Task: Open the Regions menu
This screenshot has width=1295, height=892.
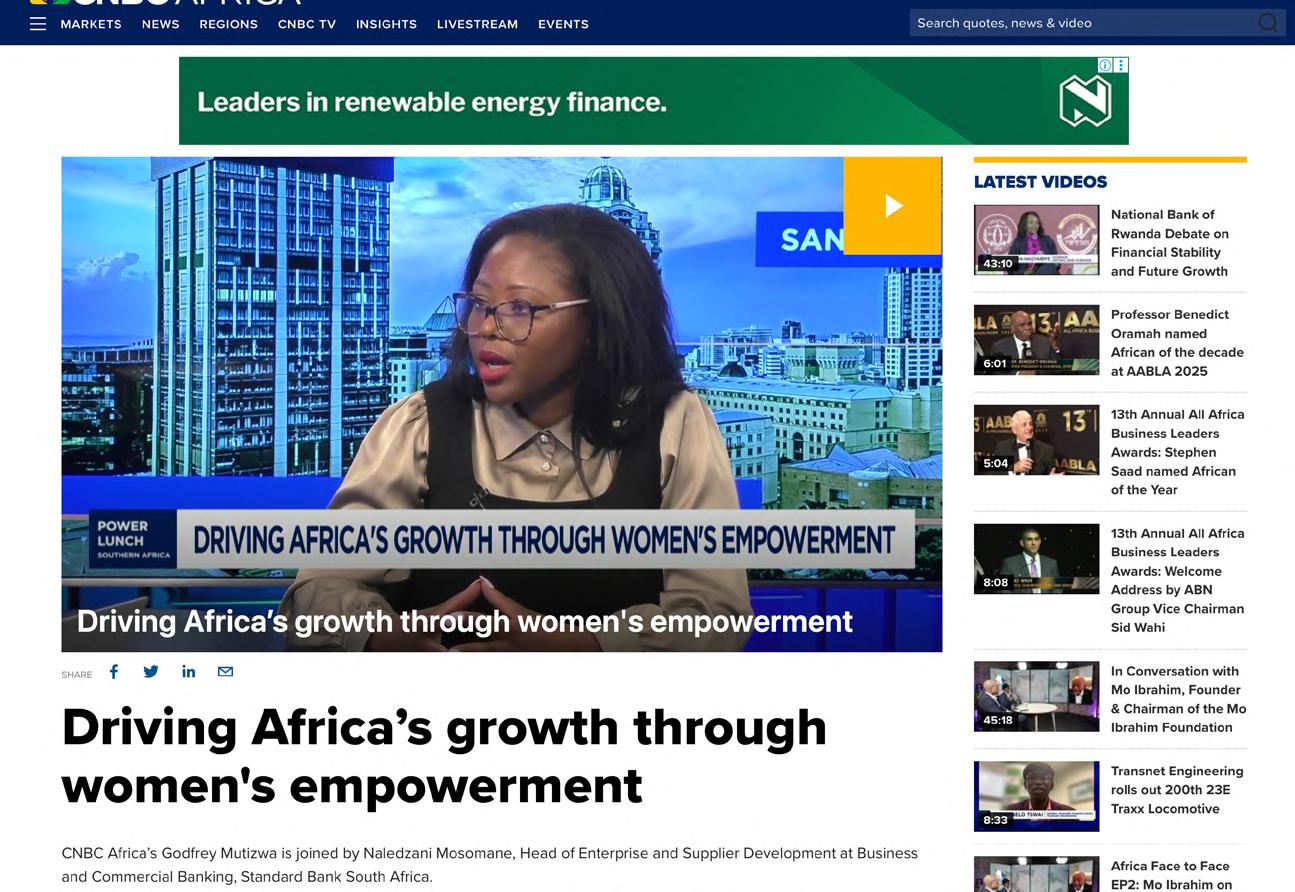Action: [x=228, y=24]
